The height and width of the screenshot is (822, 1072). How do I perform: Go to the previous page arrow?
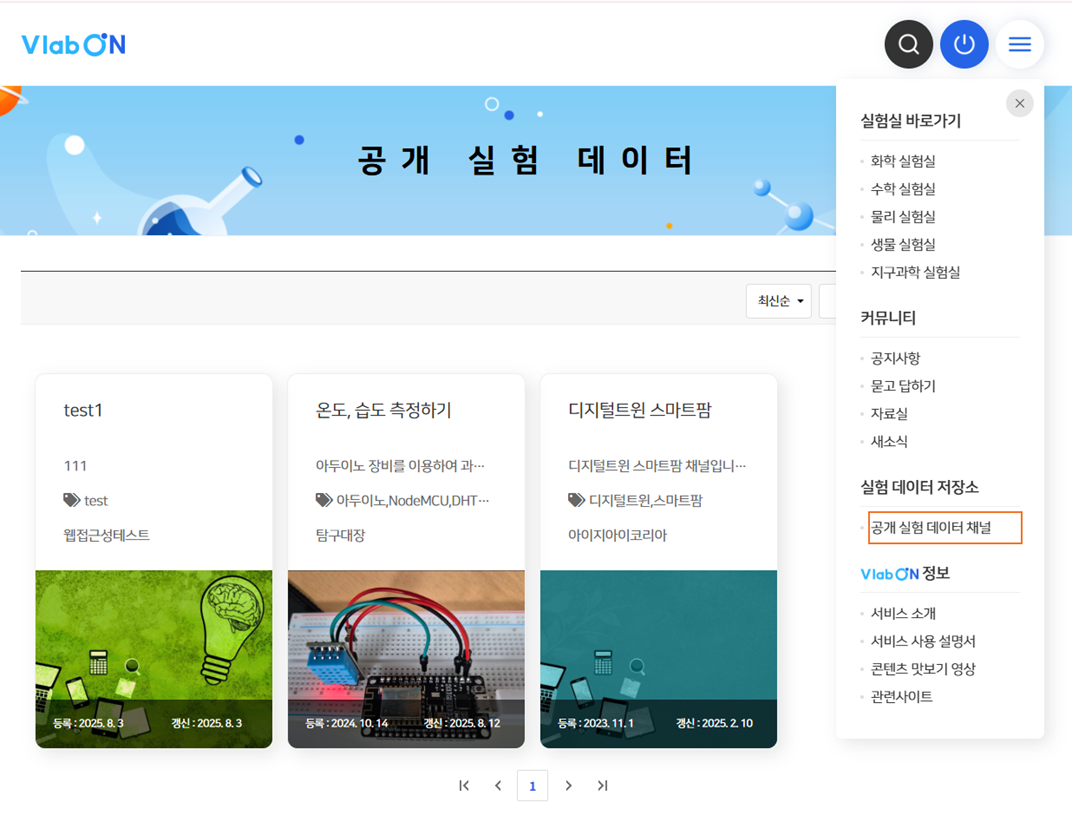point(498,786)
